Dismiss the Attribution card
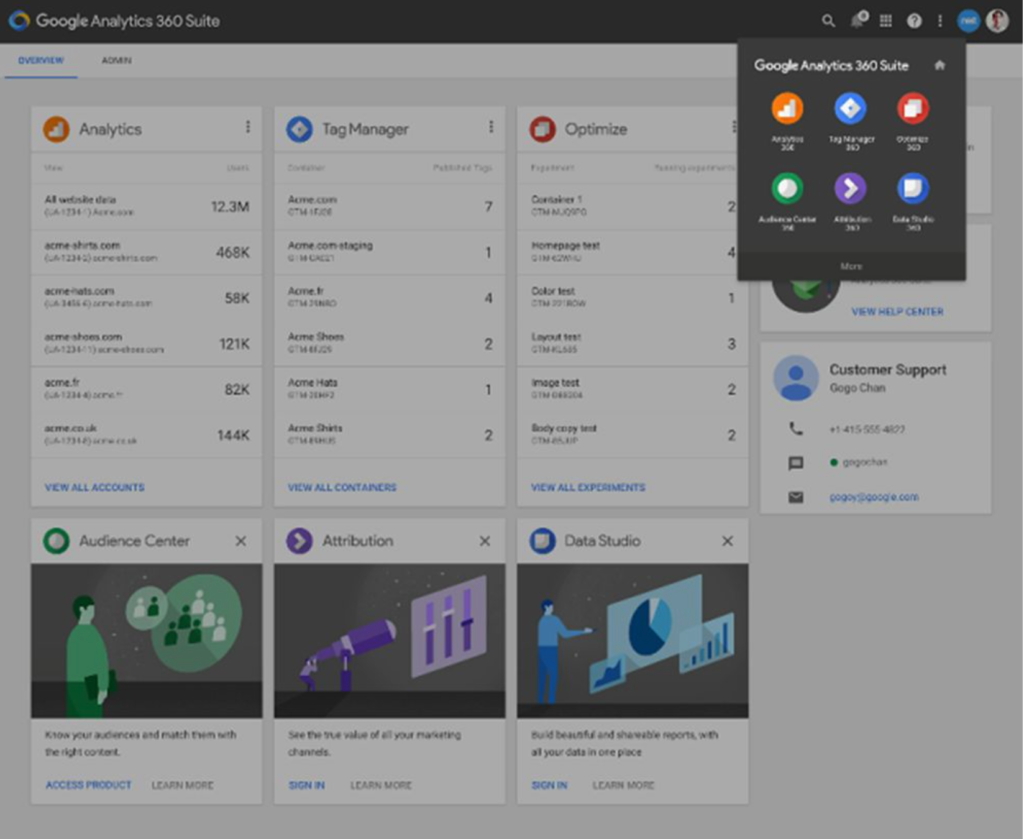1024x839 pixels. point(485,541)
